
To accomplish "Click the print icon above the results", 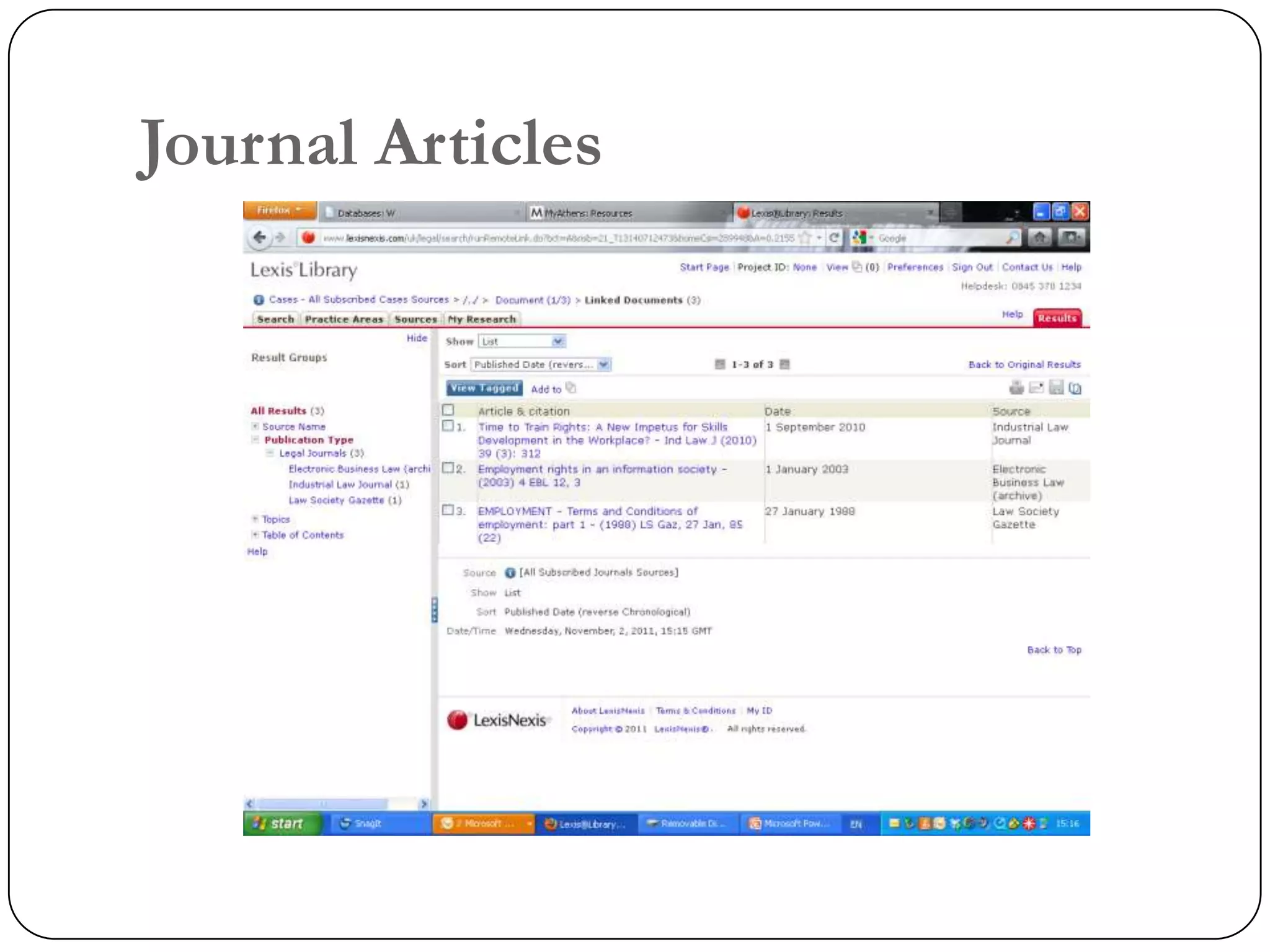I will pyautogui.click(x=1016, y=388).
